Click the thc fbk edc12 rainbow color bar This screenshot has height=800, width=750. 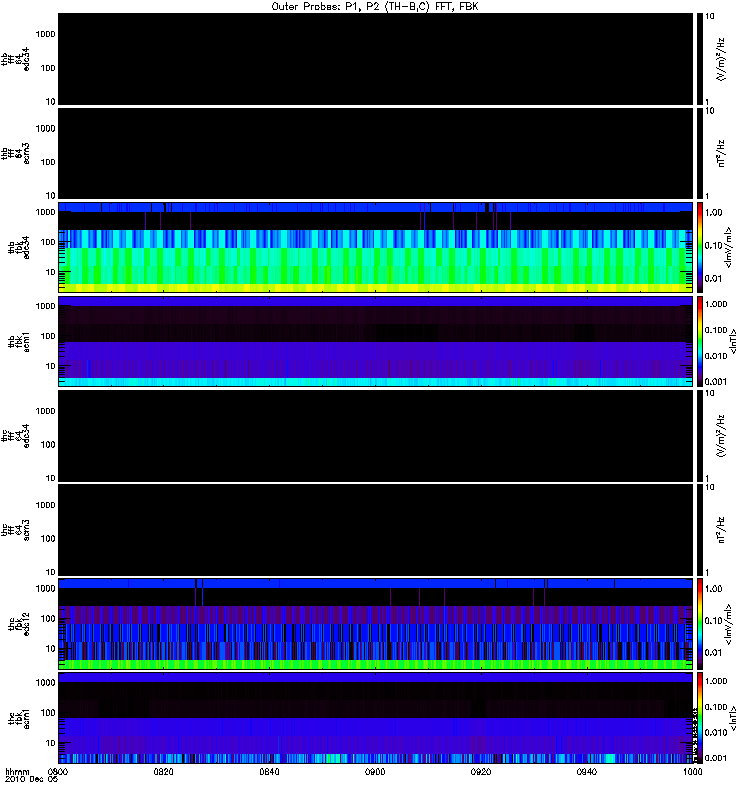[700, 624]
